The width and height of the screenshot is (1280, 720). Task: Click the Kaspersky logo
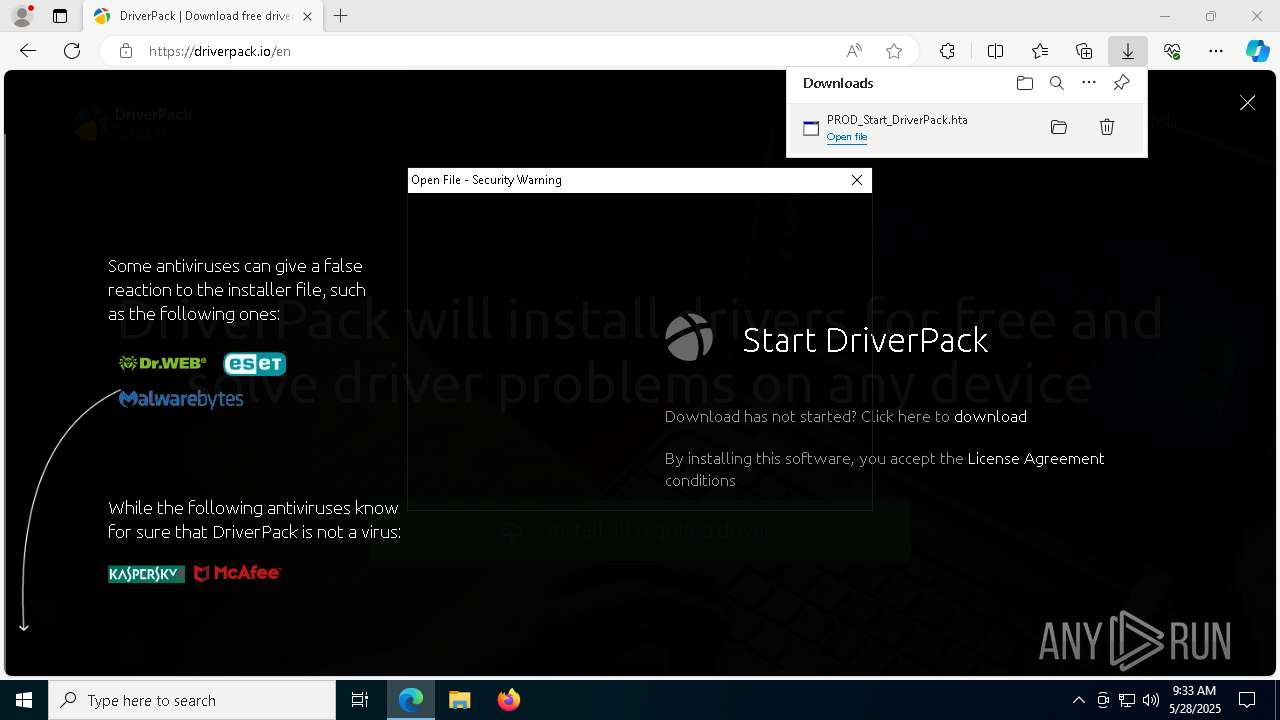146,574
